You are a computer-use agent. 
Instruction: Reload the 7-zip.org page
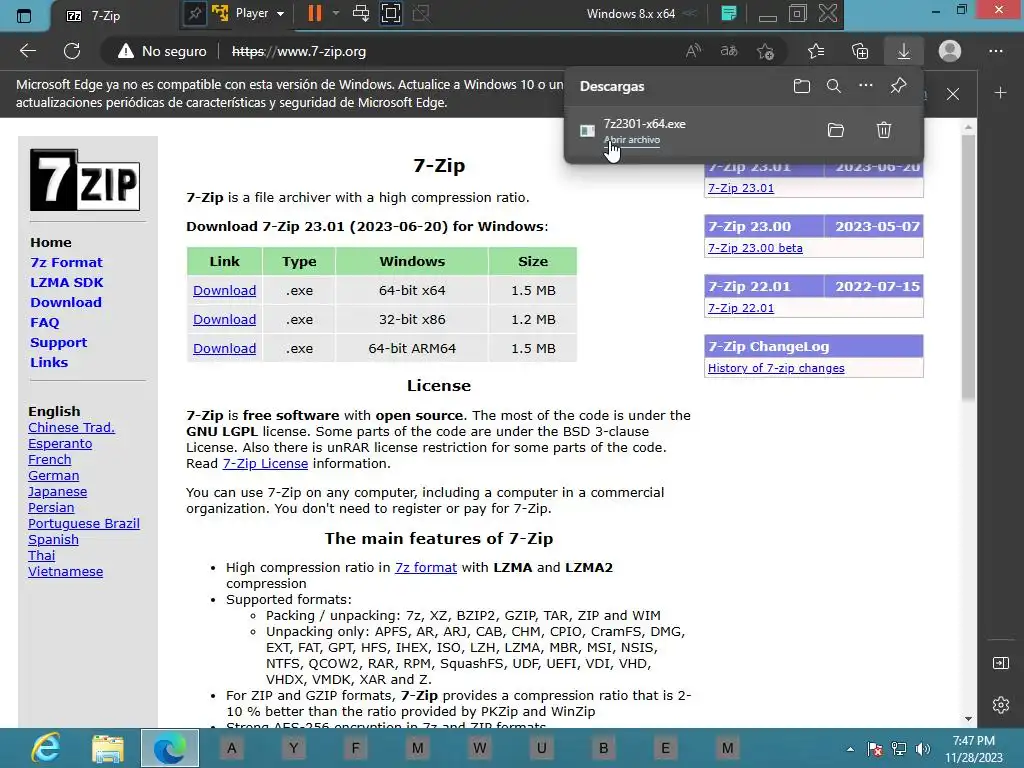pos(72,51)
